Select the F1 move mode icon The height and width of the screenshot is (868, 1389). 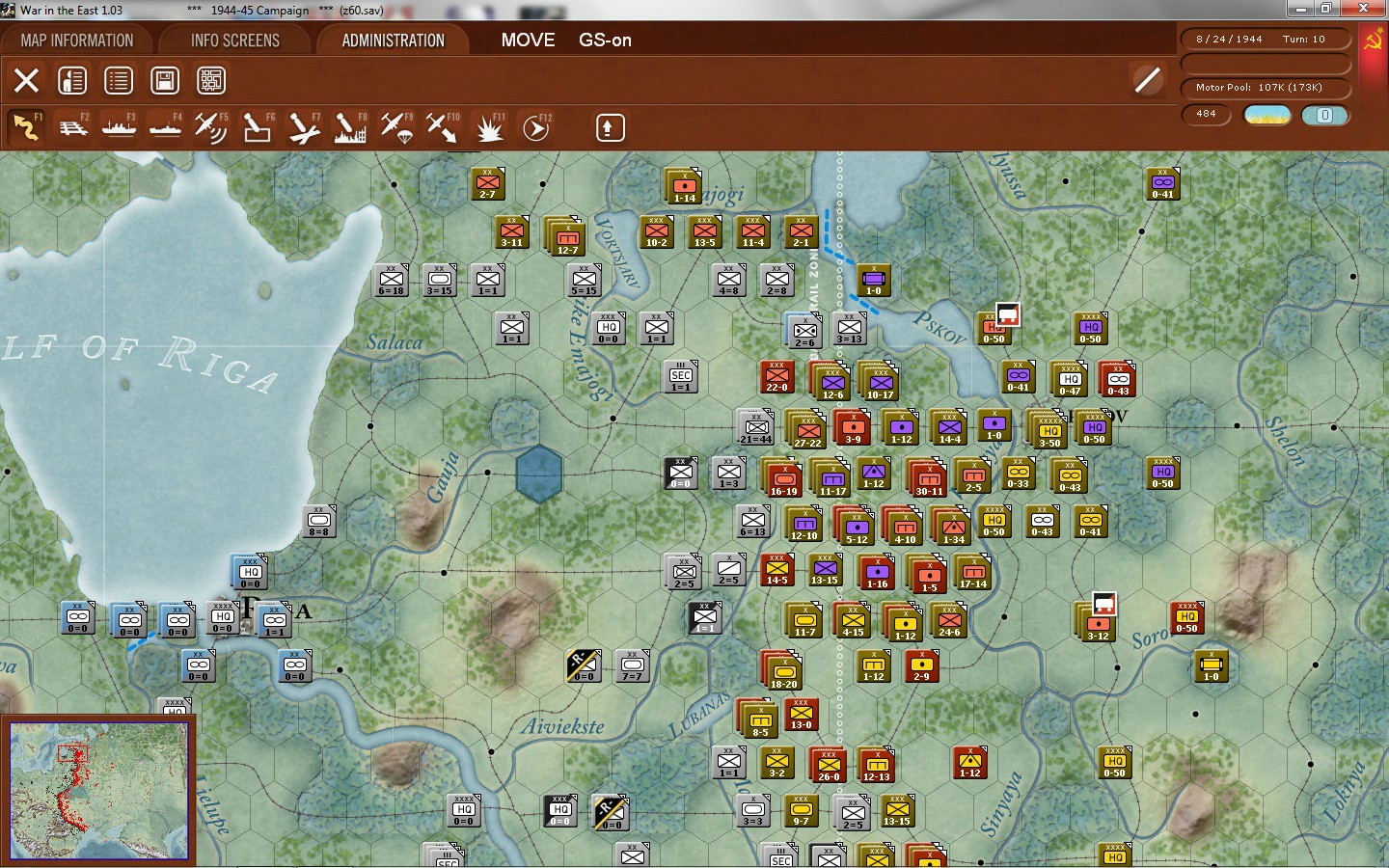(26, 127)
